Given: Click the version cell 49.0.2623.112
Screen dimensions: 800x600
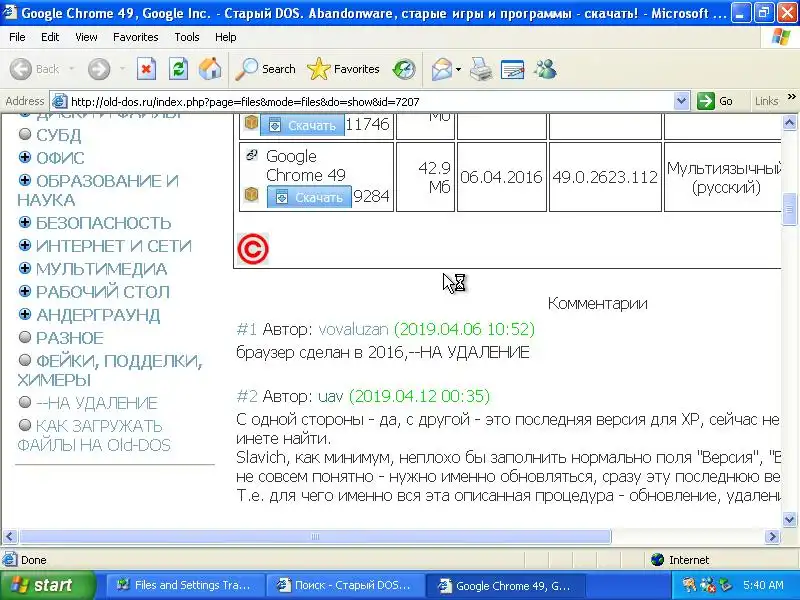Looking at the screenshot, I should 605,177.
